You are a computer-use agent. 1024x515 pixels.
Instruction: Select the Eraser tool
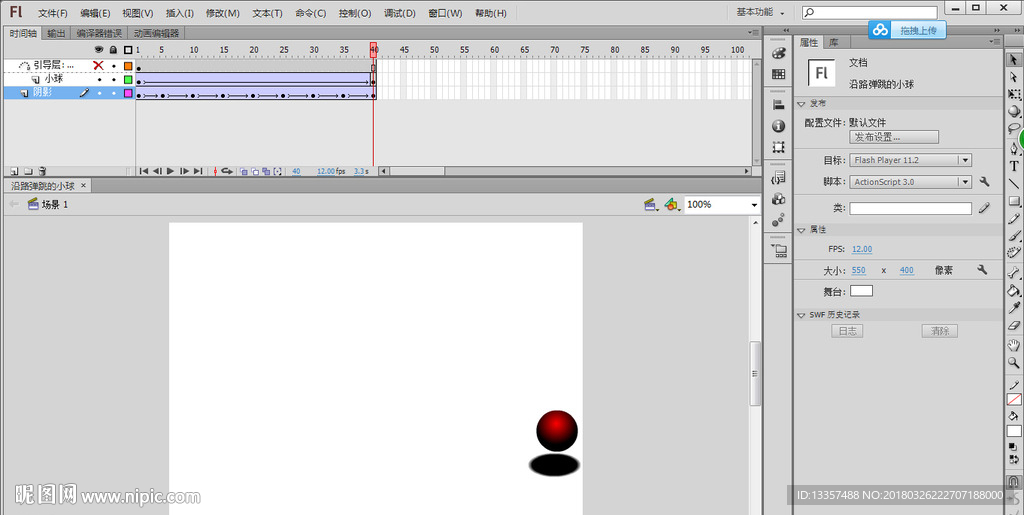point(1014,326)
